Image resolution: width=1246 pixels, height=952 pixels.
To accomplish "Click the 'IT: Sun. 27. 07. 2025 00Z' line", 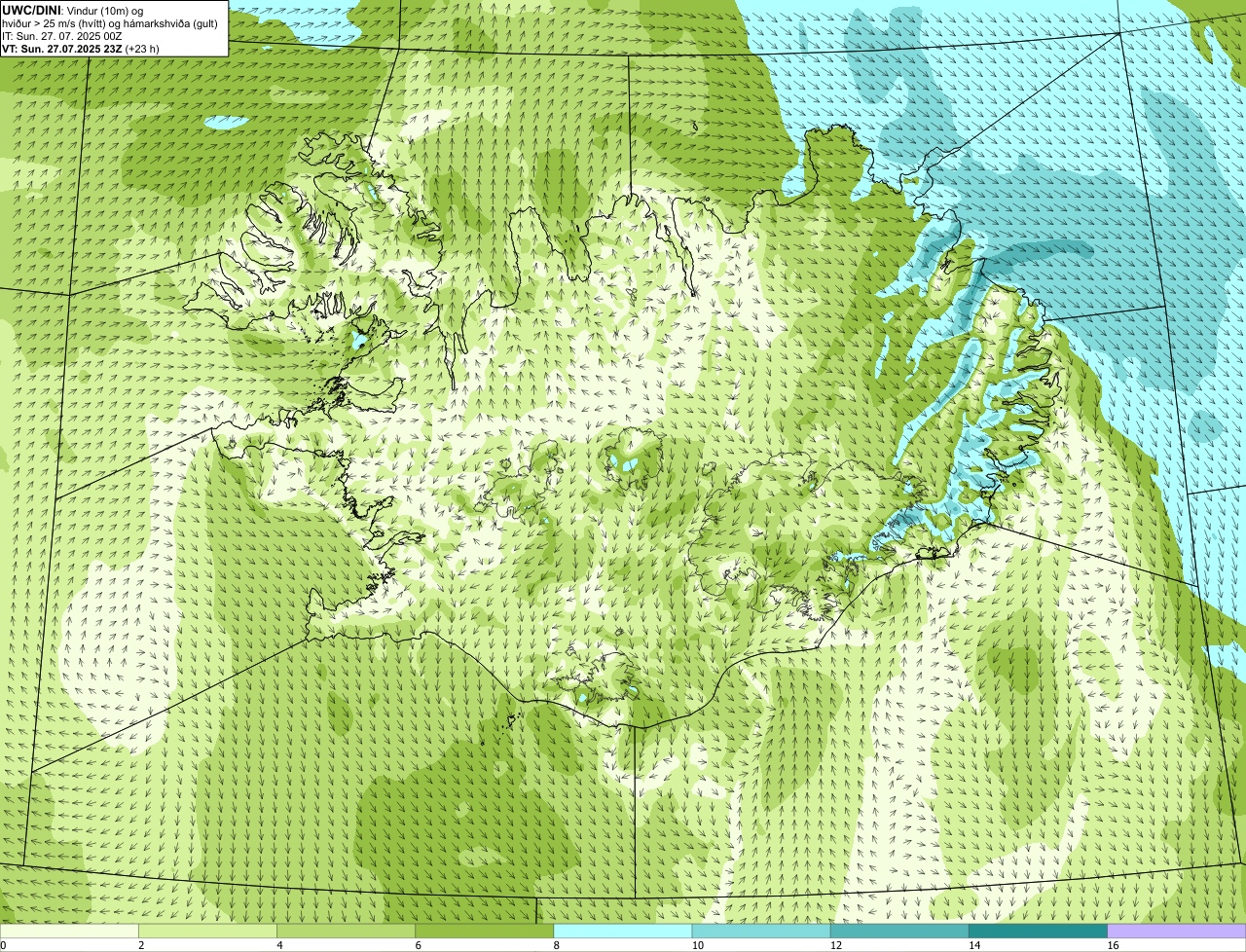I will click(x=62, y=36).
